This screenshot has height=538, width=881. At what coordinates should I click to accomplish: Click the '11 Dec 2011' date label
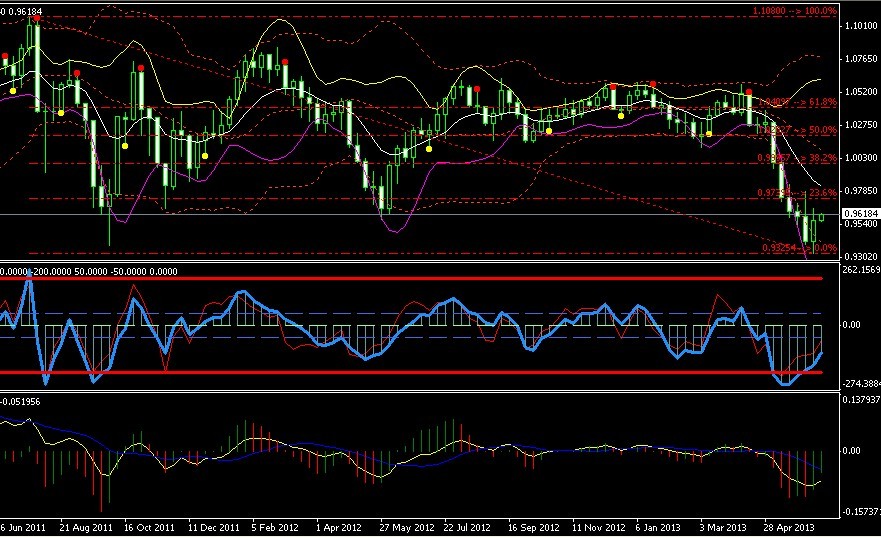214,527
